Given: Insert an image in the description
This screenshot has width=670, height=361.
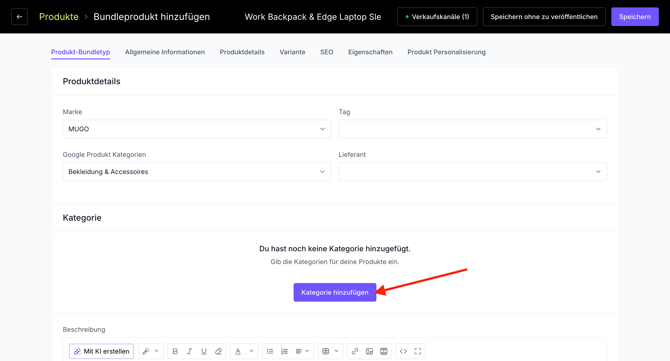Looking at the screenshot, I should pos(369,351).
